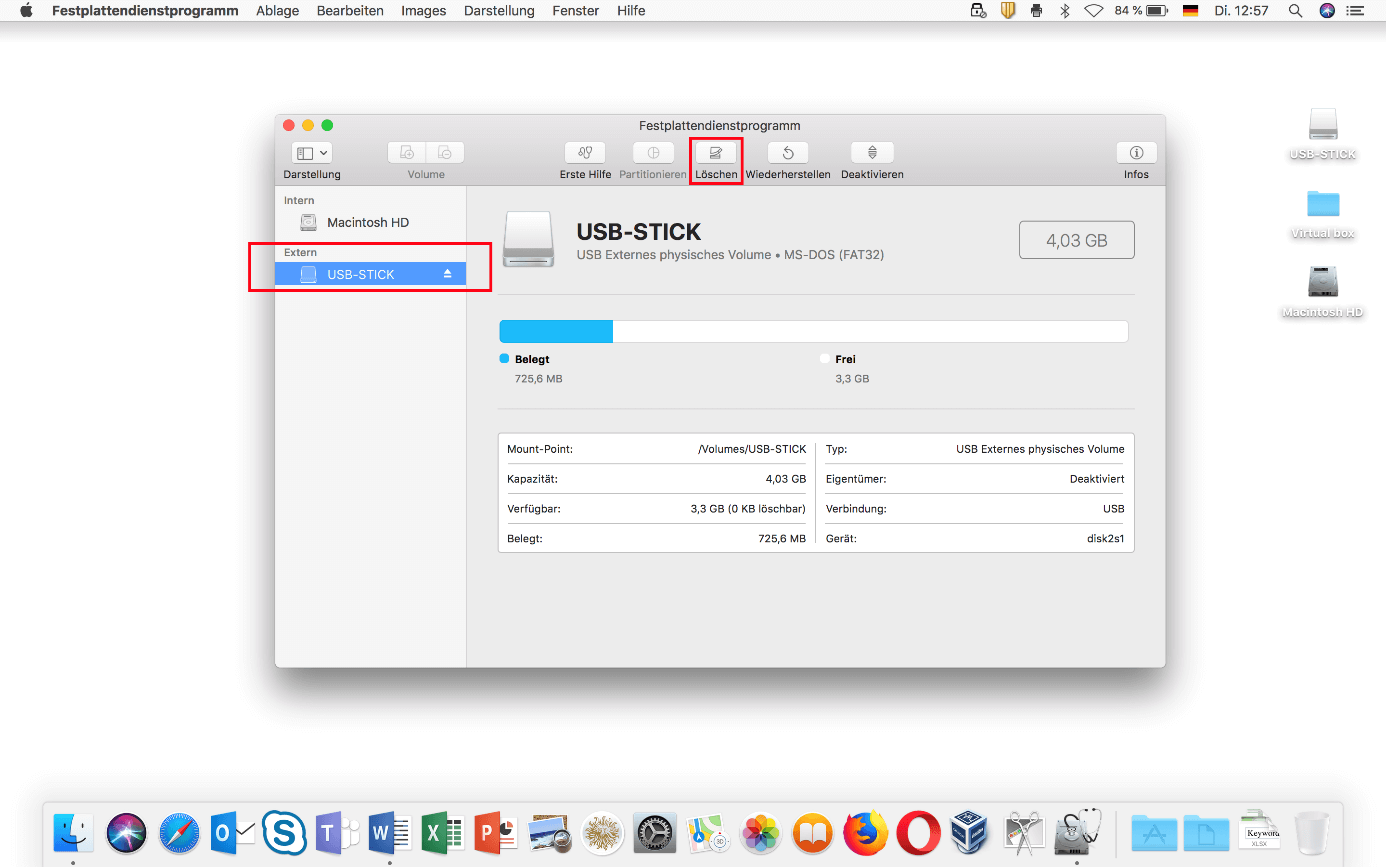This screenshot has height=867, width=1386.
Task: Open the Virtual box desktop folder
Action: [1322, 204]
